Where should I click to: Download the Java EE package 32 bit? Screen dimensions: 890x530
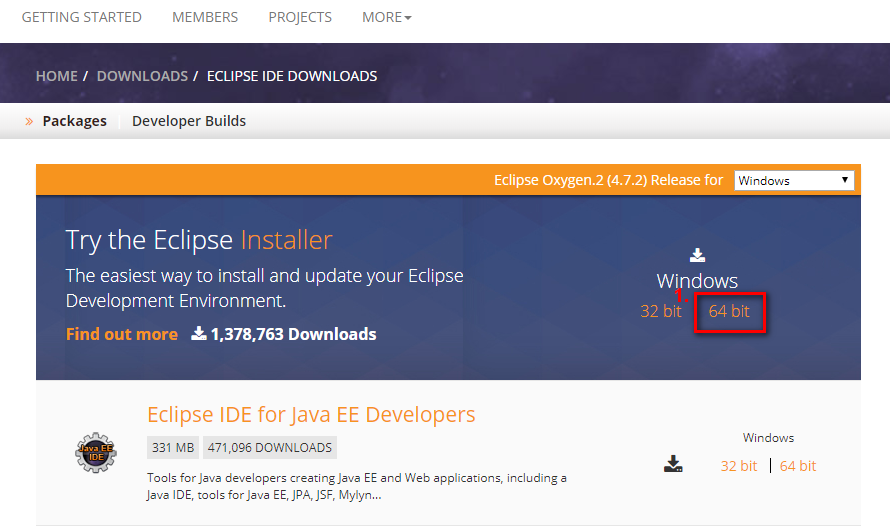point(738,466)
